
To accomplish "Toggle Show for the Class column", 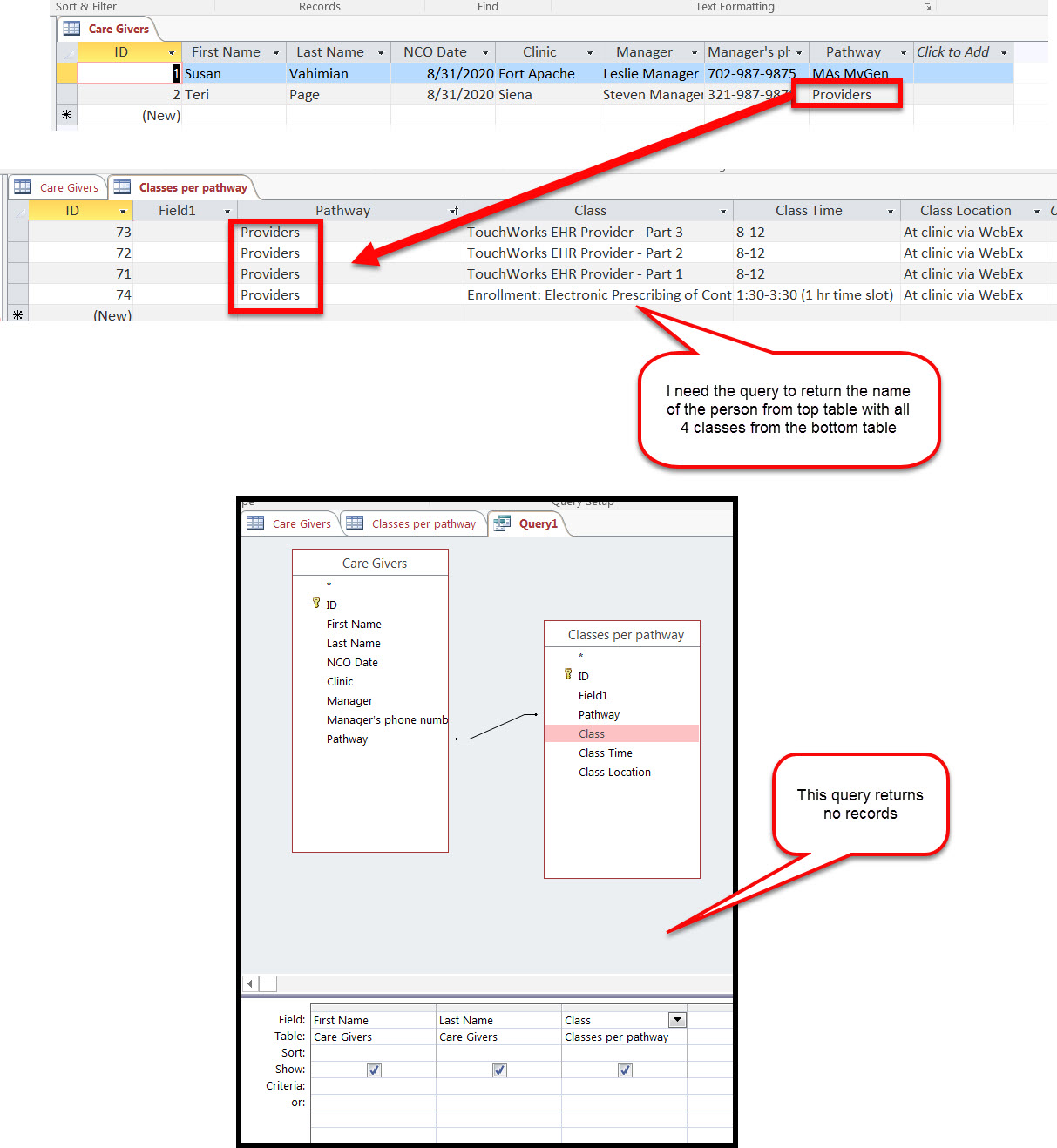I will [624, 1069].
